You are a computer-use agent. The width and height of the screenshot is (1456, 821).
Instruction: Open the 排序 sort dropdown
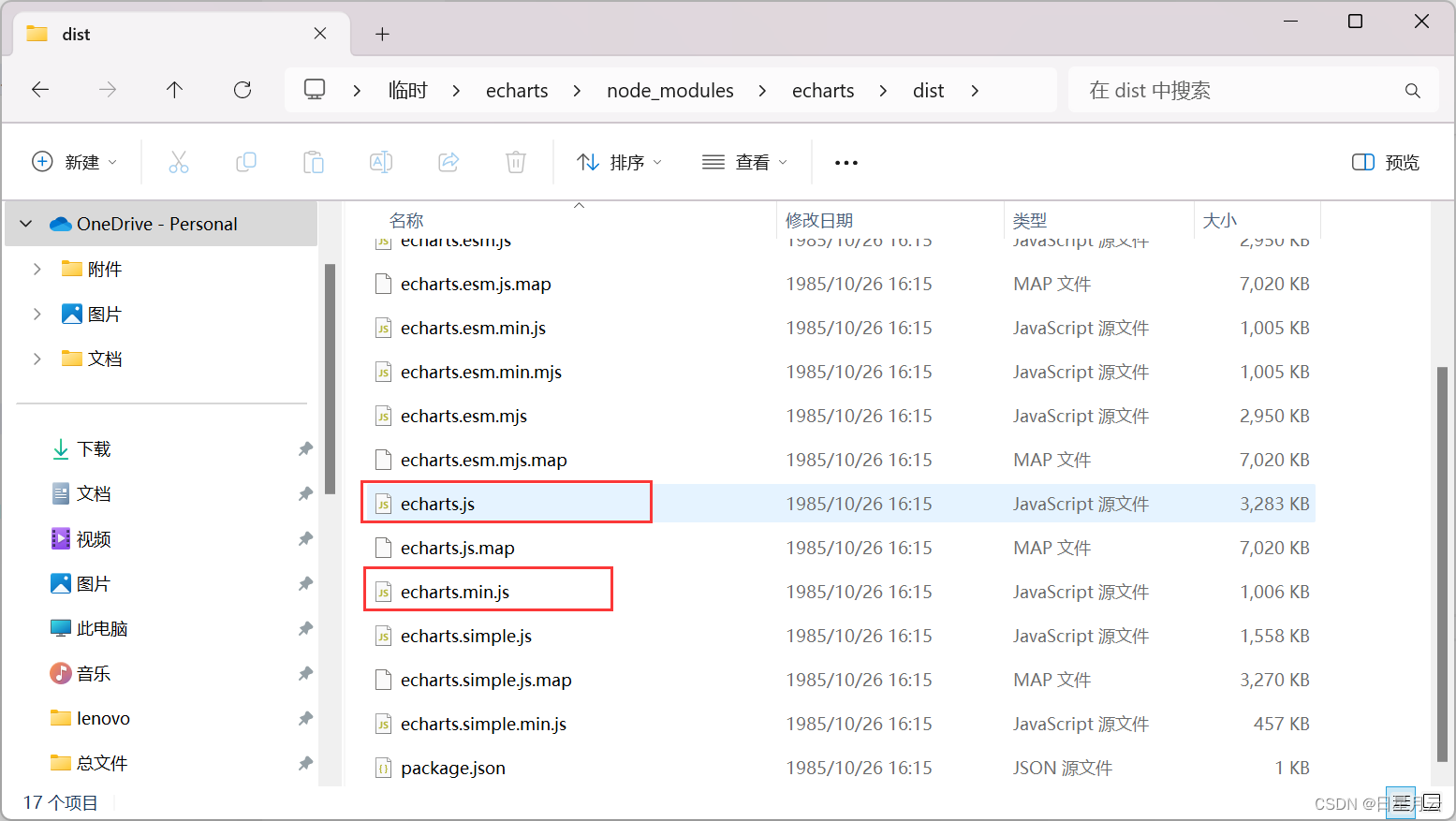pyautogui.click(x=620, y=162)
